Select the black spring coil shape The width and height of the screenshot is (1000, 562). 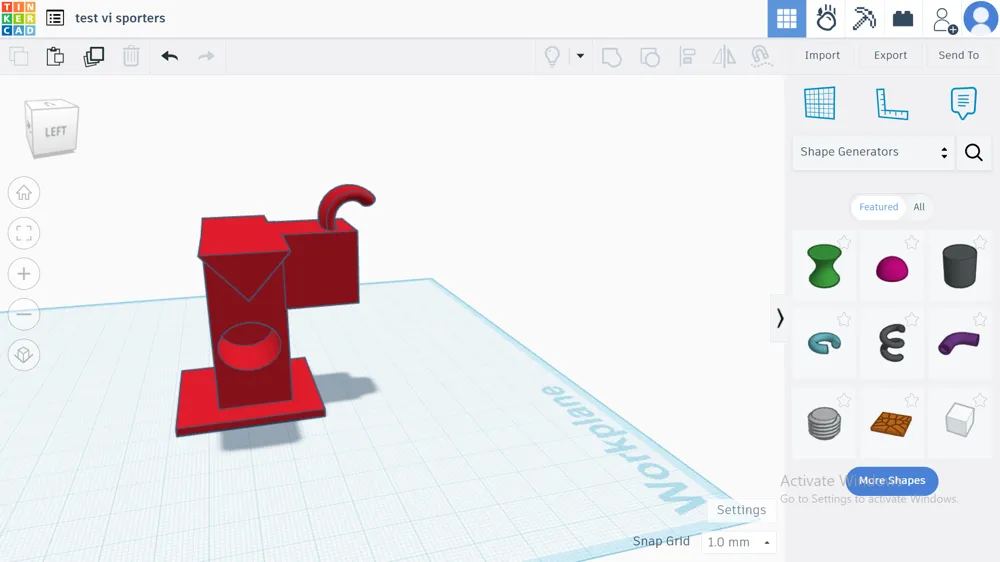[892, 343]
